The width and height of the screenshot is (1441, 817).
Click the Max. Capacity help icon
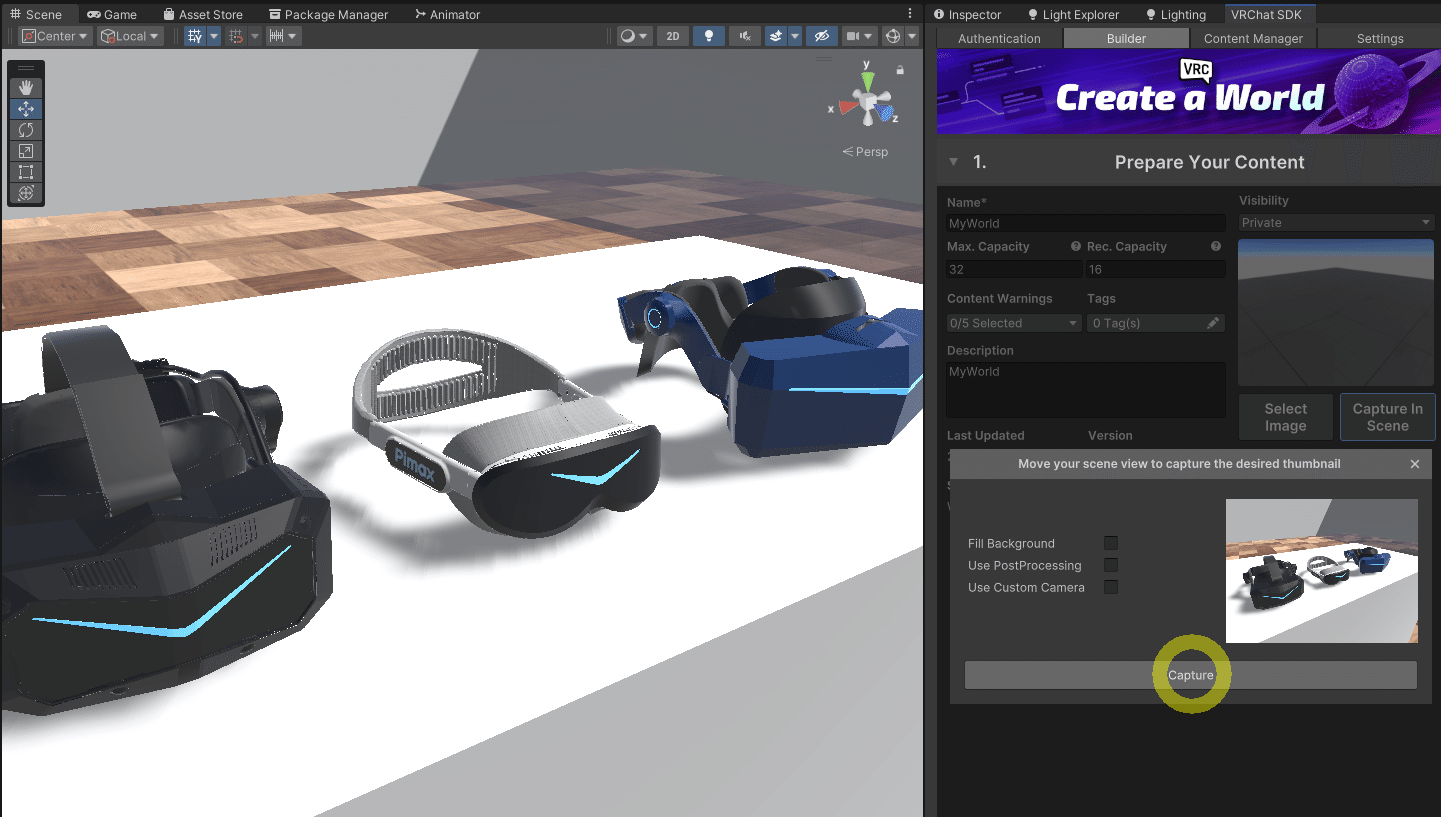1076,246
